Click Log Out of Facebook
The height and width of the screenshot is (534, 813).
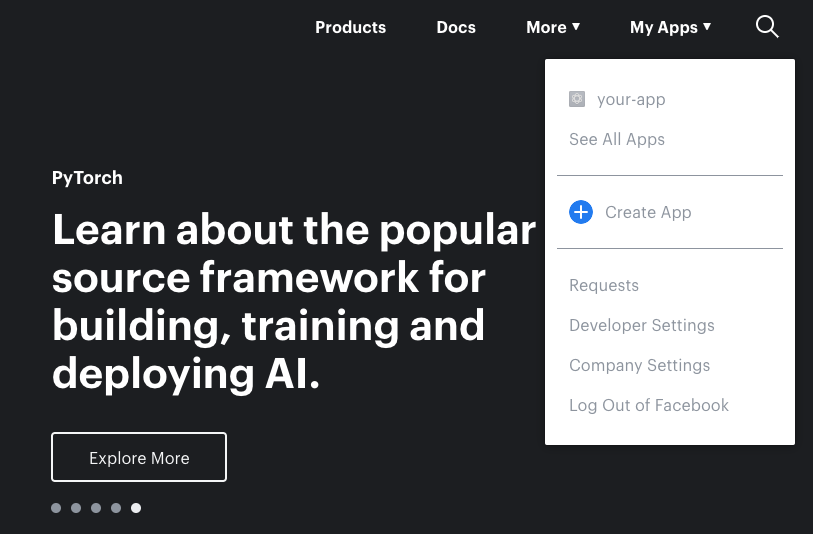point(649,405)
